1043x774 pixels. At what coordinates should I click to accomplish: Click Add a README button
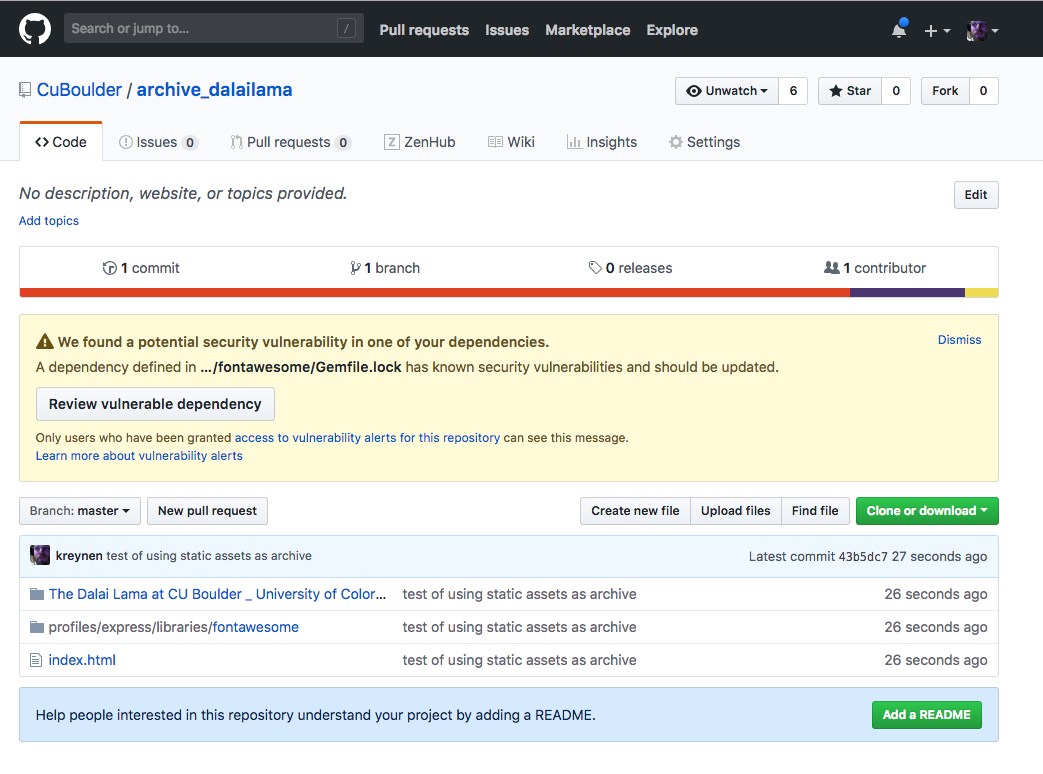coord(927,715)
